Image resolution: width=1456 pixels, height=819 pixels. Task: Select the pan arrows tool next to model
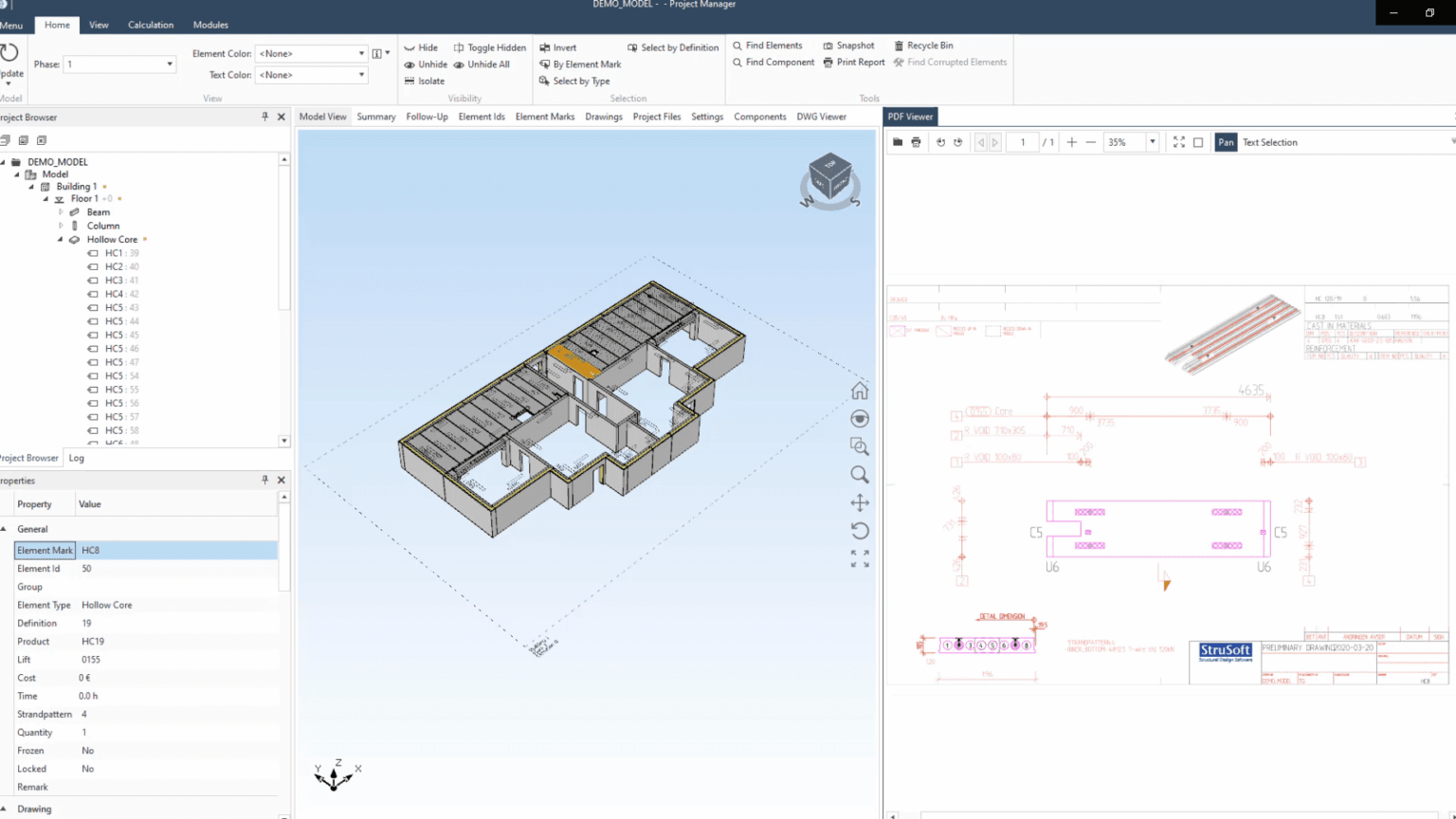pyautogui.click(x=860, y=503)
